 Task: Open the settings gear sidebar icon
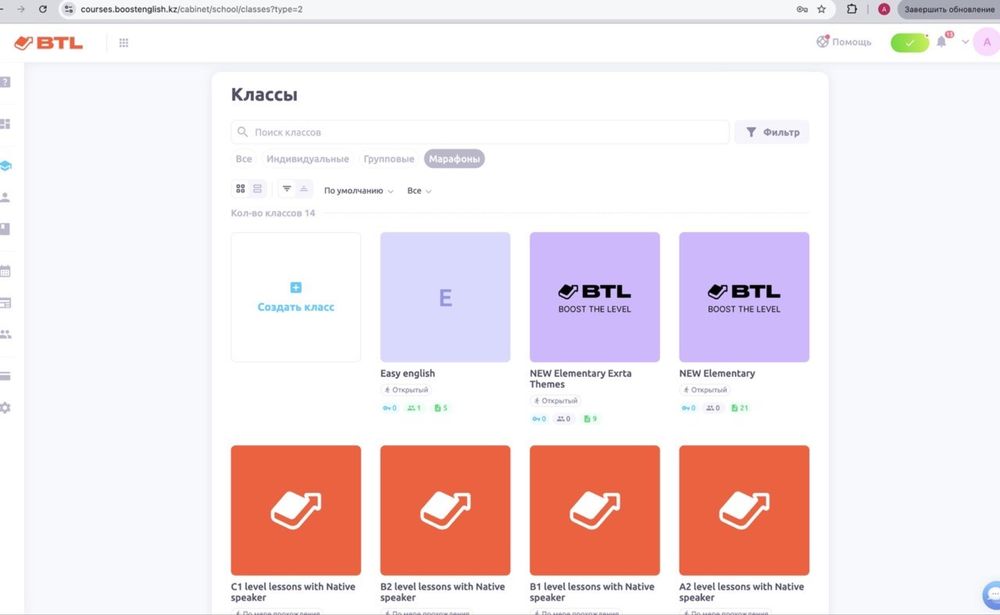[5, 408]
